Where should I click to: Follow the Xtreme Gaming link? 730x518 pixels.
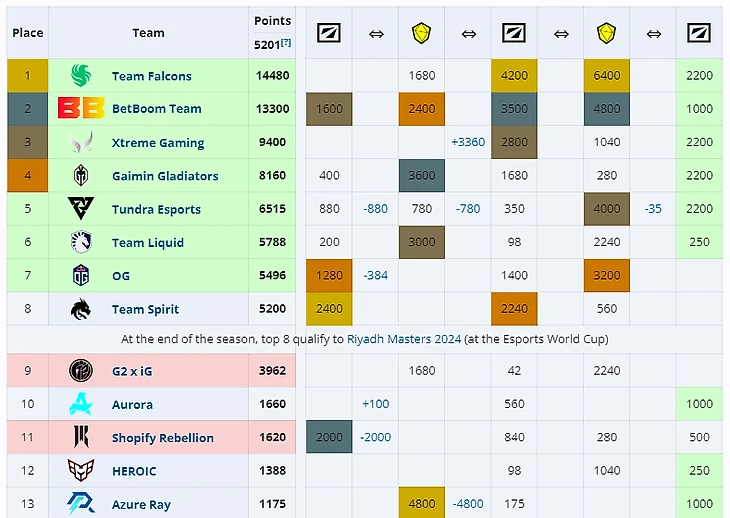(x=158, y=142)
